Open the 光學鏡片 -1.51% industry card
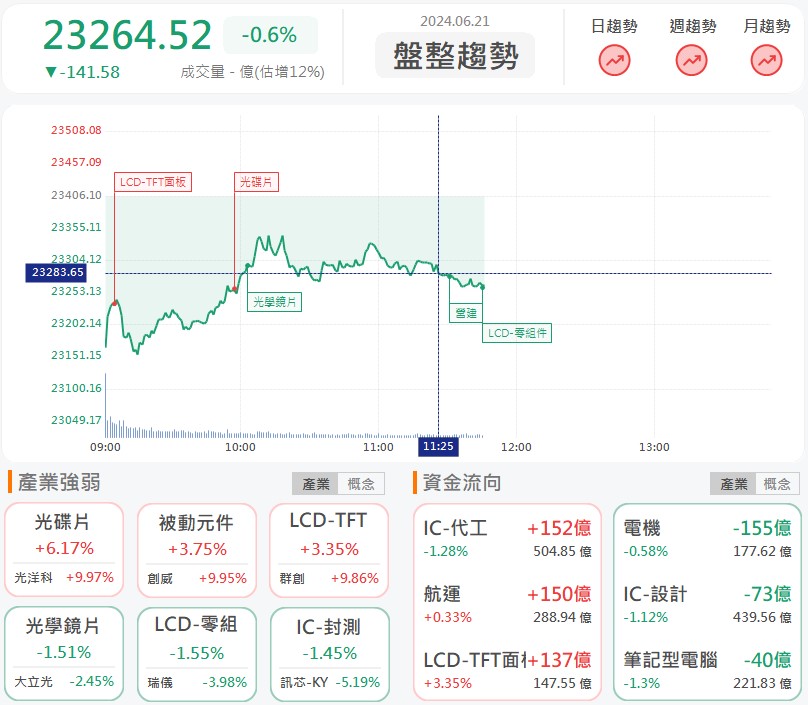The width and height of the screenshot is (808, 705). tap(64, 654)
